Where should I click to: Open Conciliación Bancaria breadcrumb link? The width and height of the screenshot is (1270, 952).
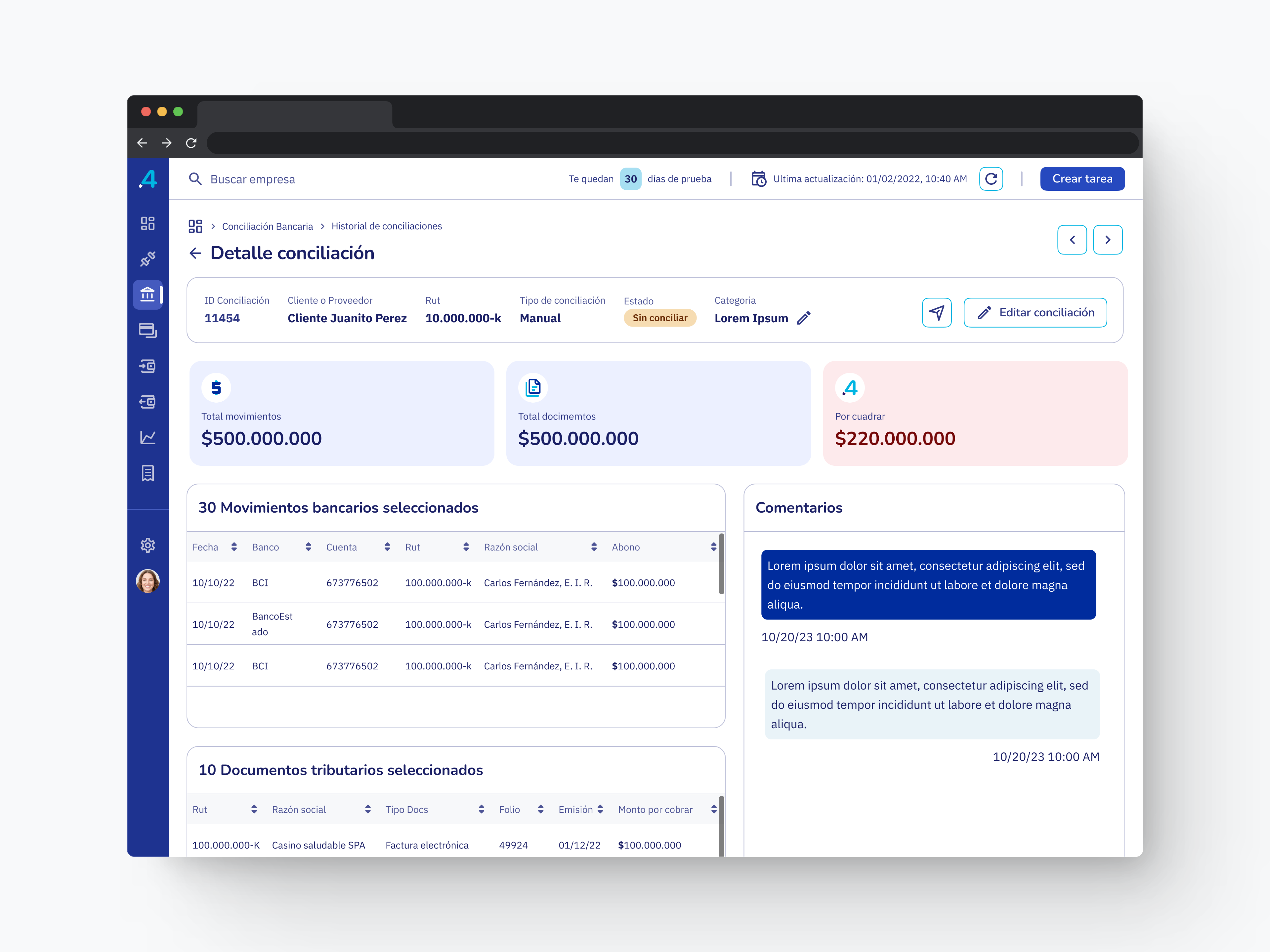268,226
